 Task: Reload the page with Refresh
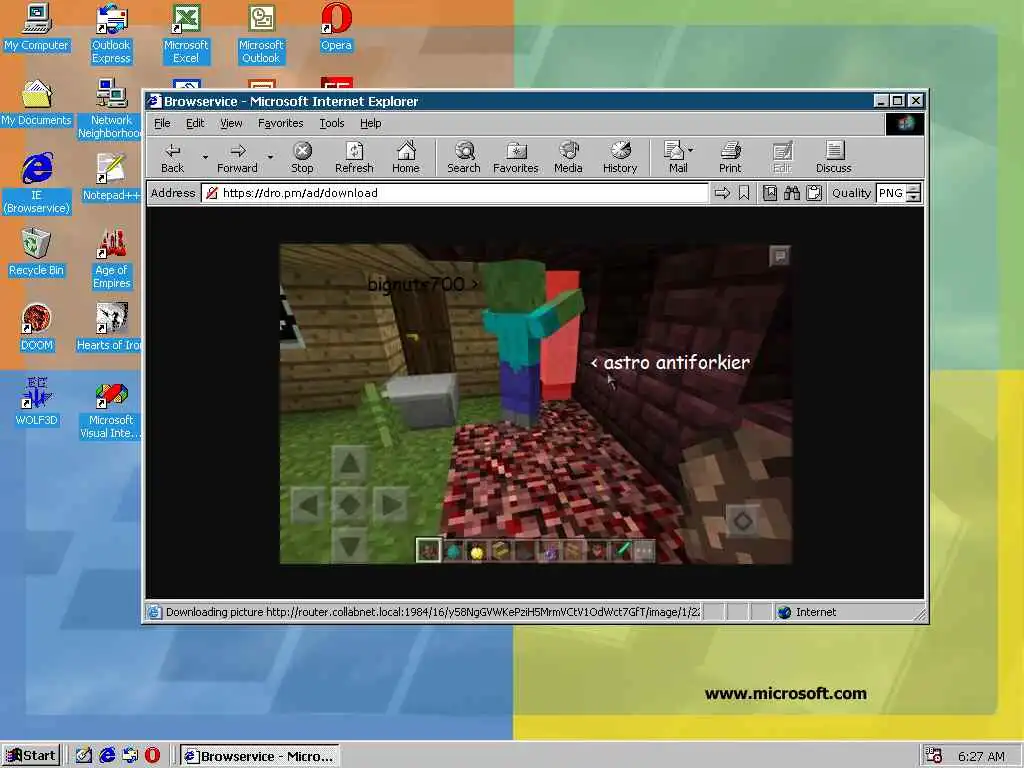point(354,157)
